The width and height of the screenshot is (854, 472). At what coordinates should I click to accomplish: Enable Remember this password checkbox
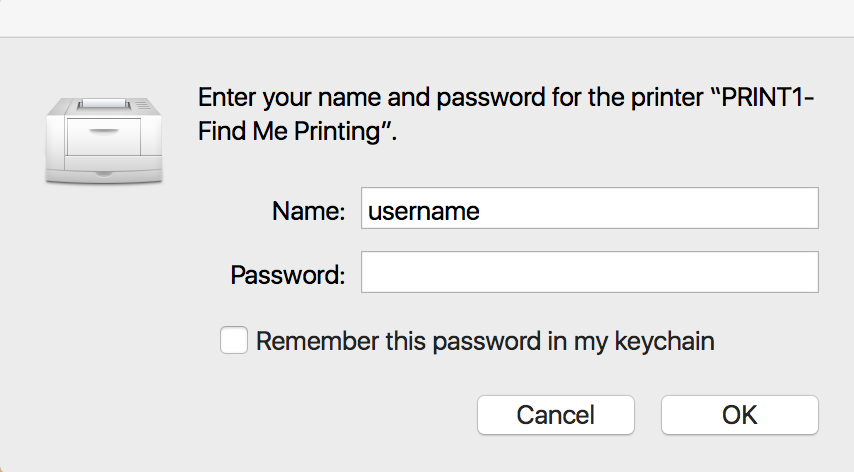234,341
